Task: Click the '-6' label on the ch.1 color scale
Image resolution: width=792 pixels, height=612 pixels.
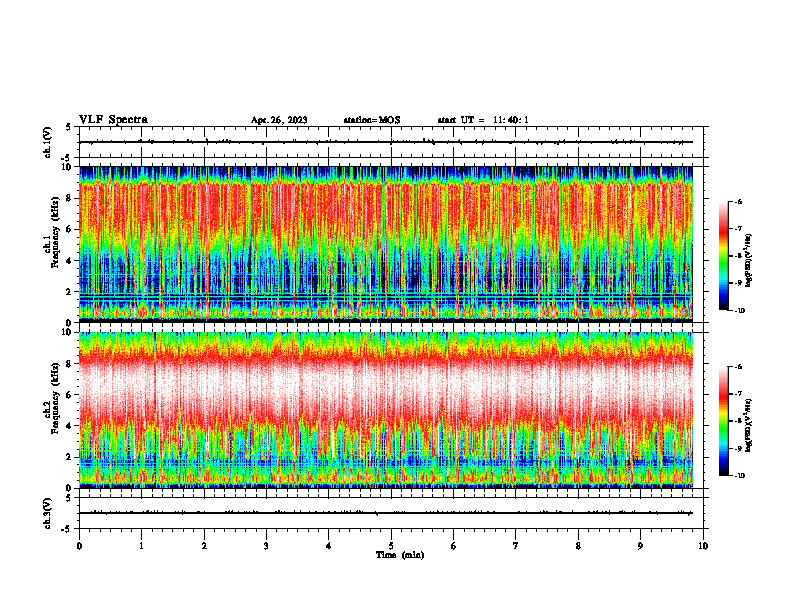Action: pos(738,201)
